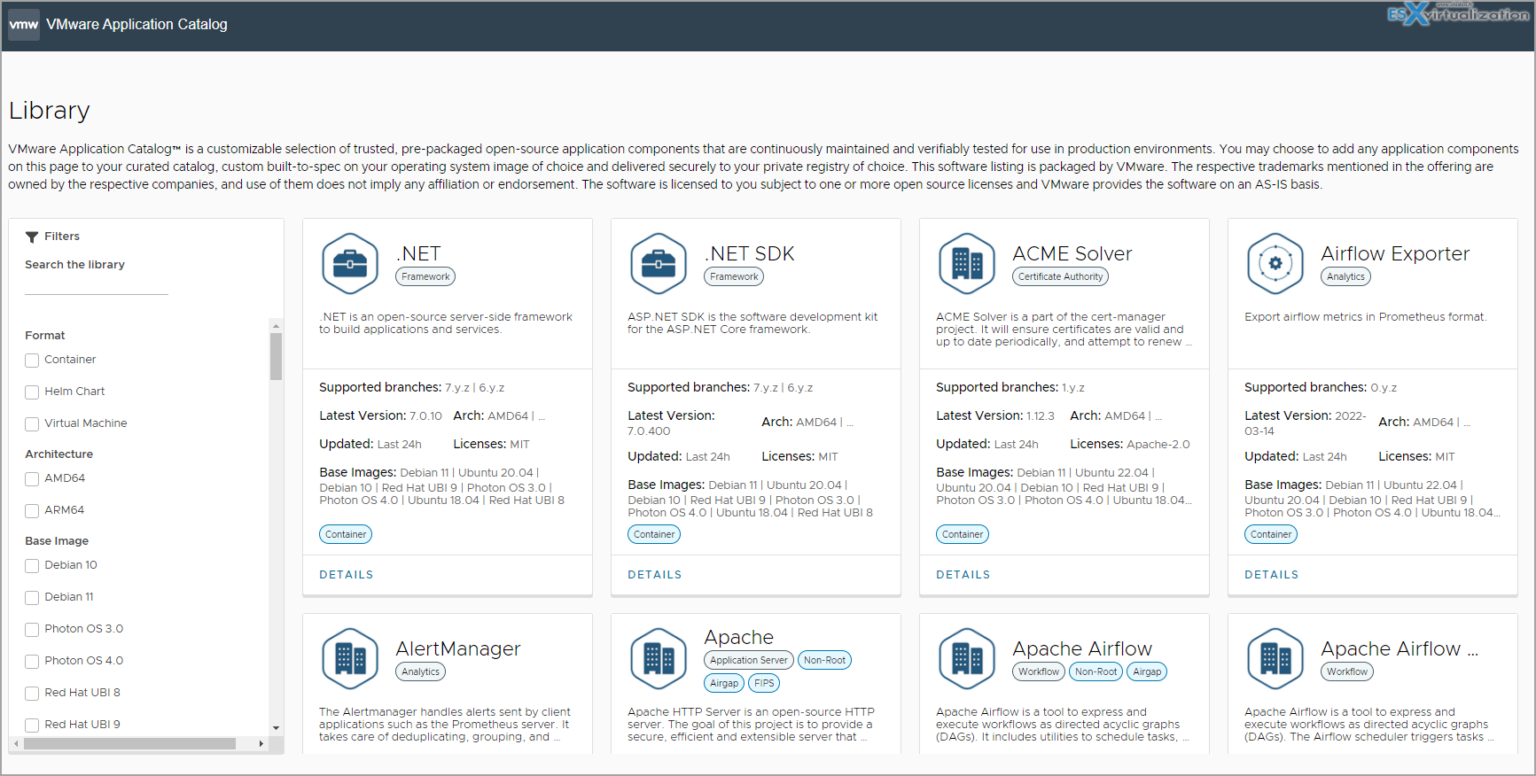Click the Airflow Exporter gear icon

[x=1275, y=263]
